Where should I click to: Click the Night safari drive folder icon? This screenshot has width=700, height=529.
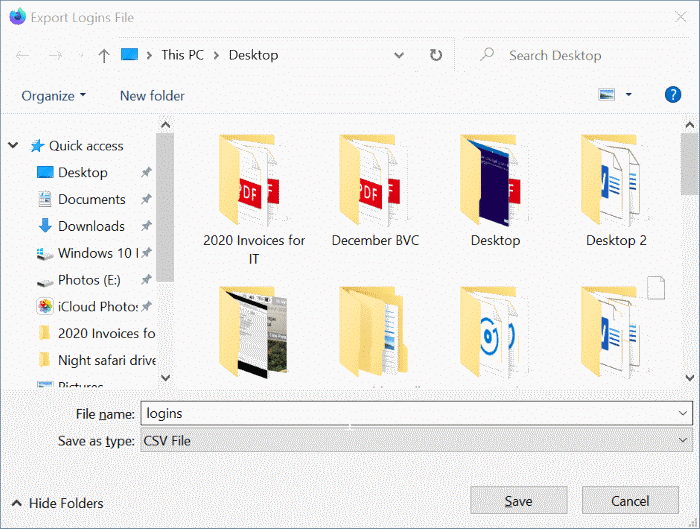pos(45,360)
